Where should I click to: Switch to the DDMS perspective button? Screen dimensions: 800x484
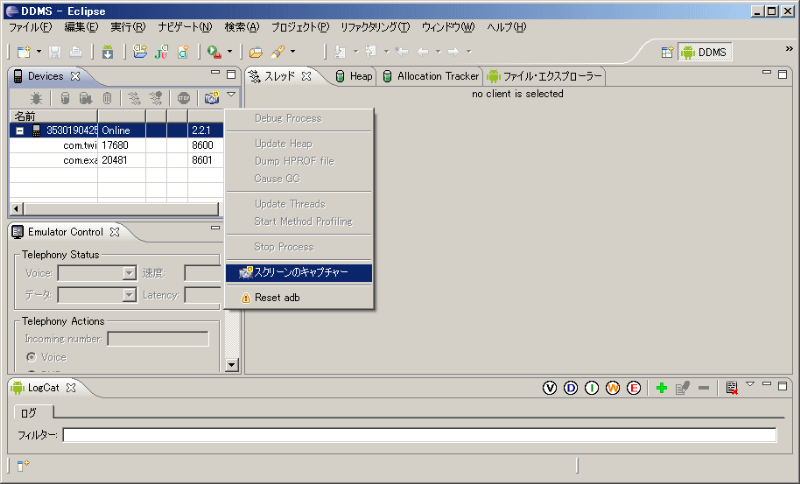[x=705, y=52]
